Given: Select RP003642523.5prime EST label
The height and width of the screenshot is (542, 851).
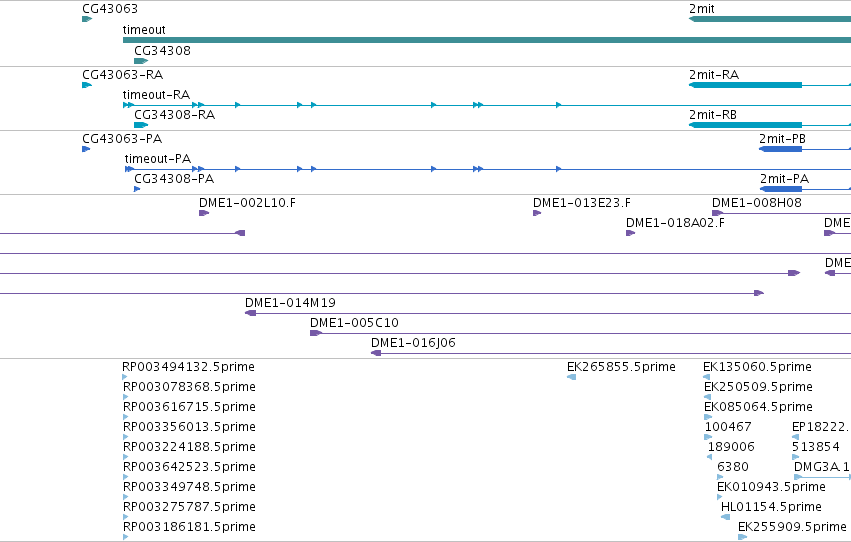Looking at the screenshot, I should (189, 467).
